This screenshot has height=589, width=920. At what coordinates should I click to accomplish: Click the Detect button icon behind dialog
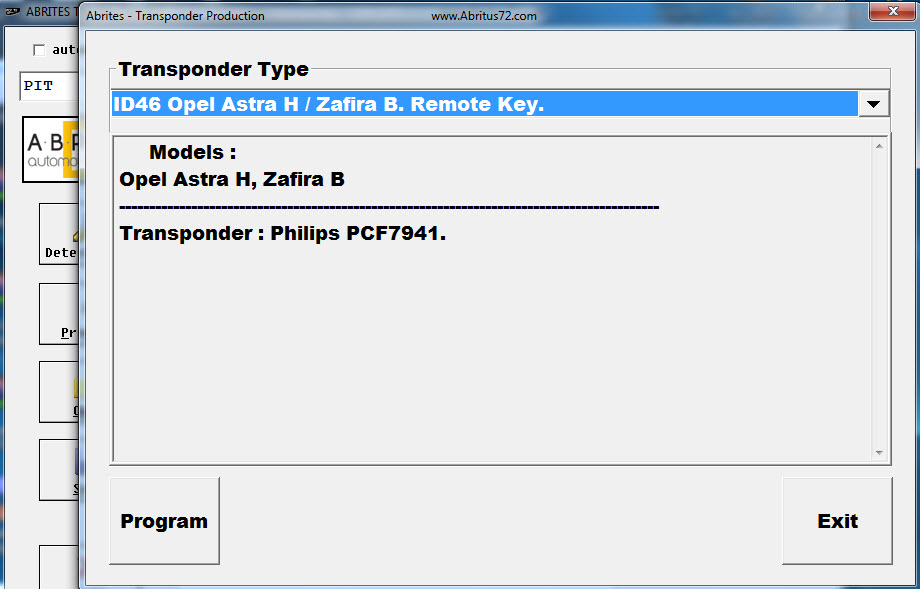coord(59,234)
